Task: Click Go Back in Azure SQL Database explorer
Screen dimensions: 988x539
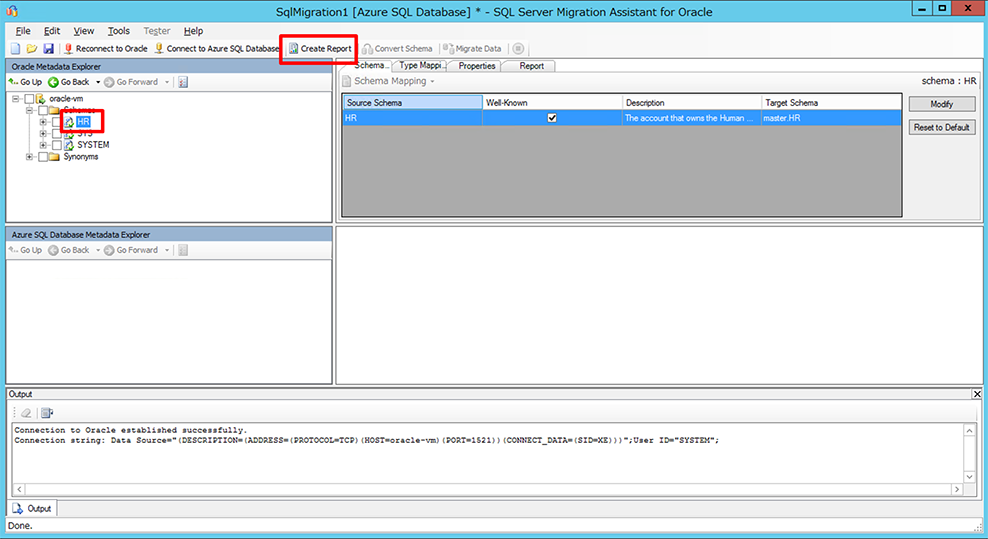Action: (x=69, y=250)
